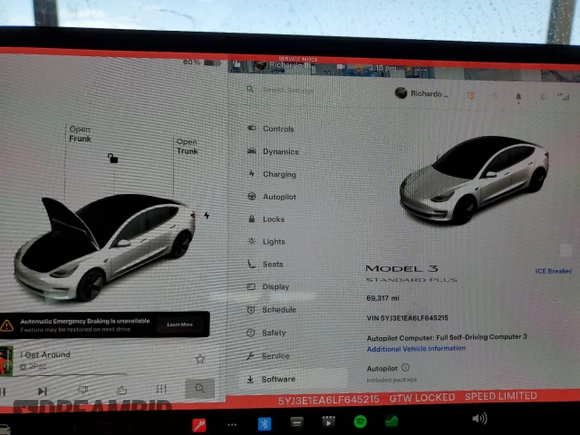The image size is (580, 435).
Task: Open the red wrench Service Mode app
Action: (199, 425)
